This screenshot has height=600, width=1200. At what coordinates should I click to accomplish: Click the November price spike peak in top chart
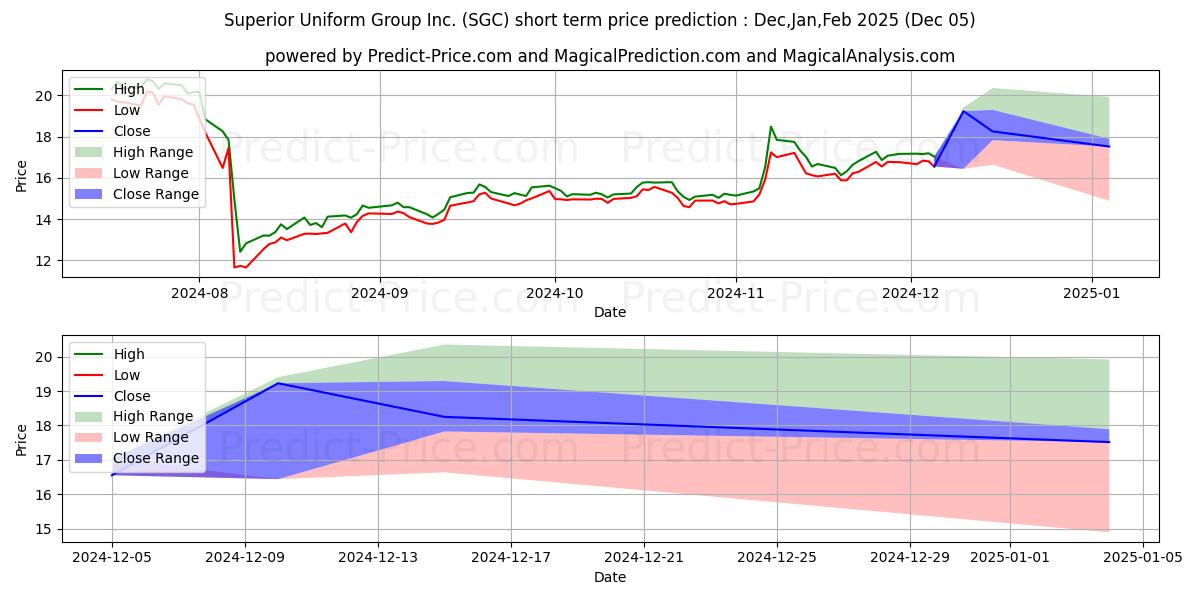pyautogui.click(x=771, y=127)
